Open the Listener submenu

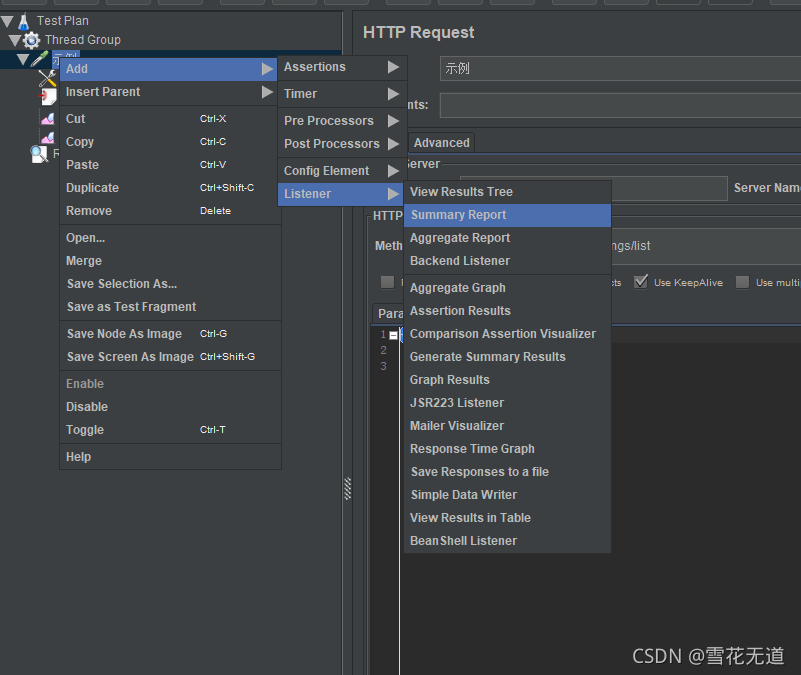point(341,194)
